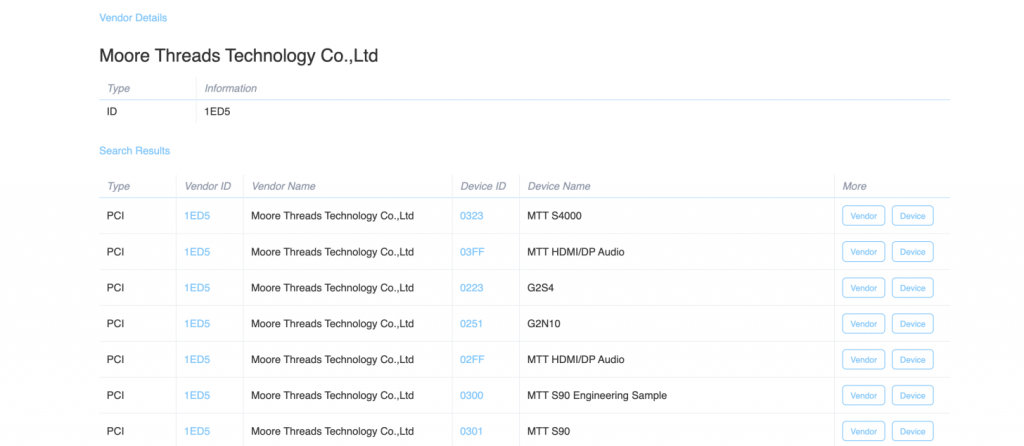Select vendor name in the 02FF row
The image size is (1024, 446).
point(333,359)
